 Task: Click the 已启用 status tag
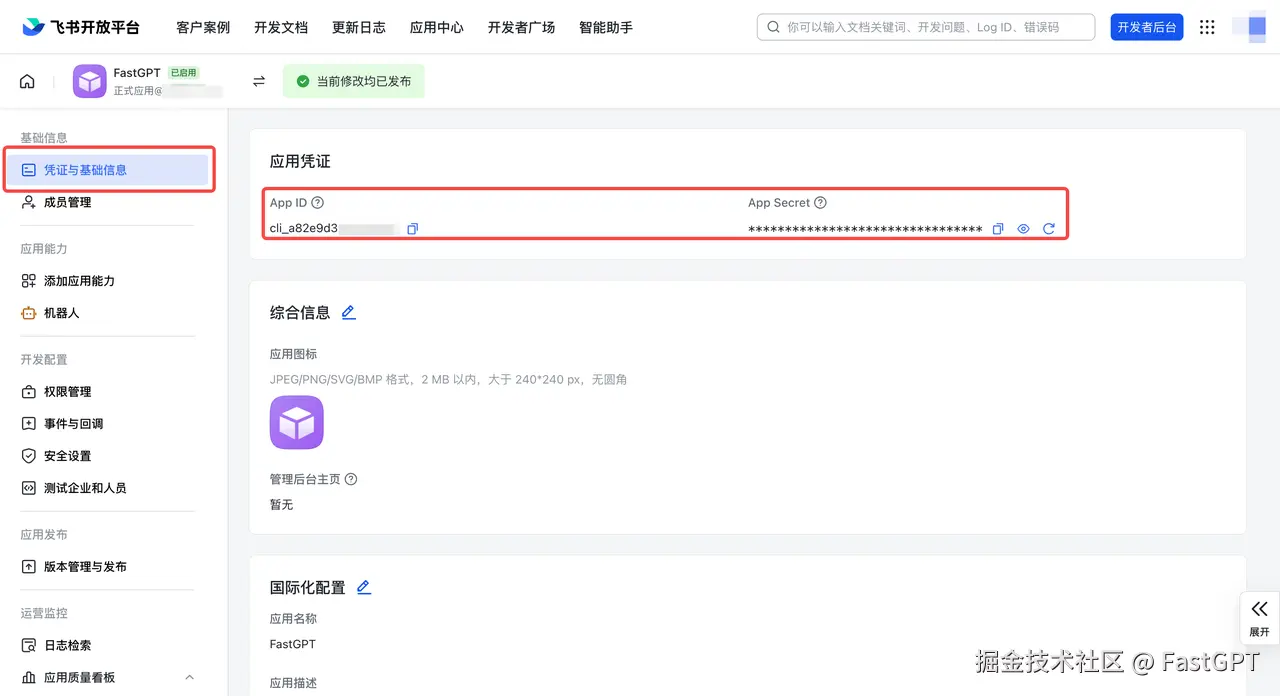click(x=183, y=73)
